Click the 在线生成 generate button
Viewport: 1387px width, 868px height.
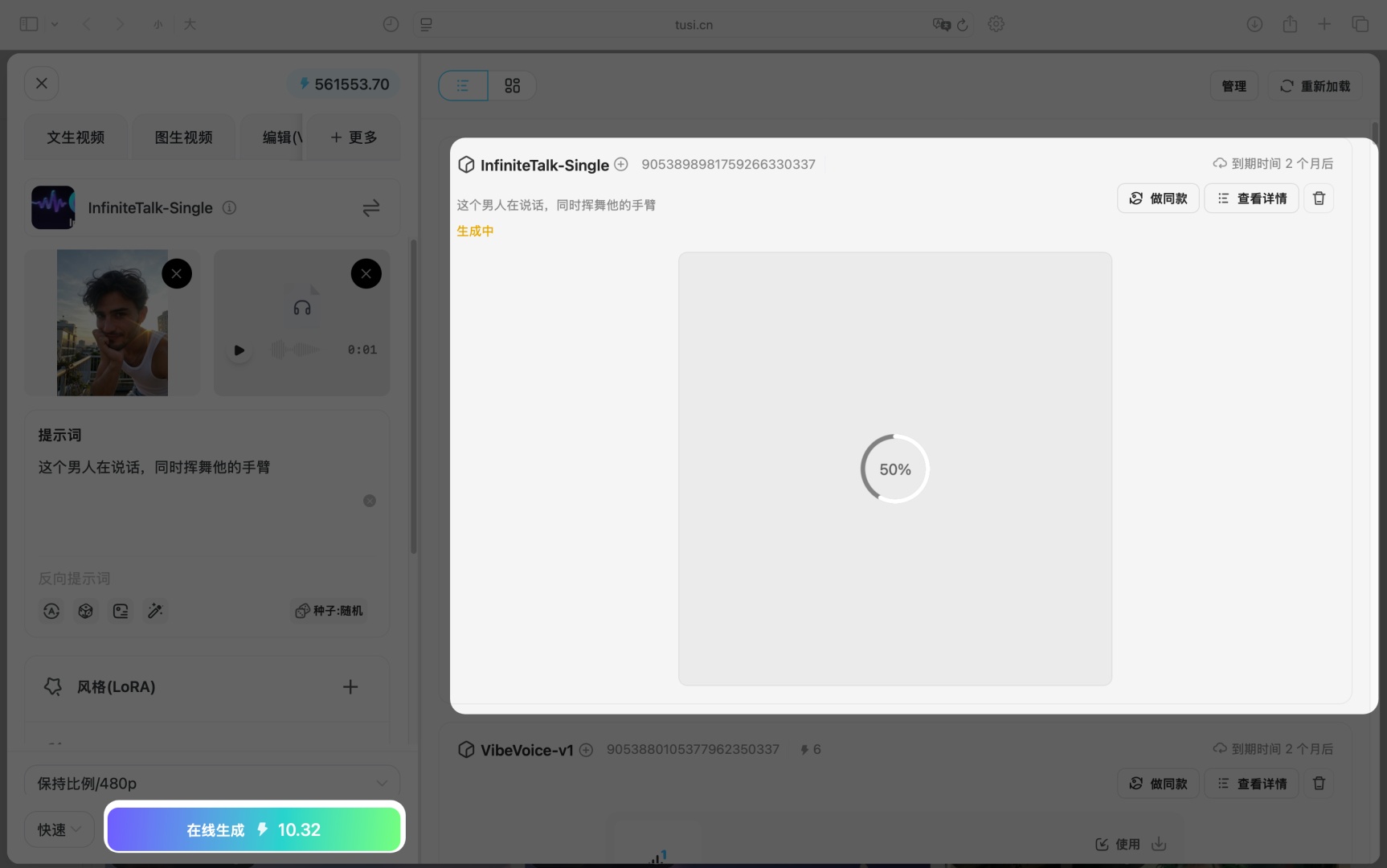[254, 829]
